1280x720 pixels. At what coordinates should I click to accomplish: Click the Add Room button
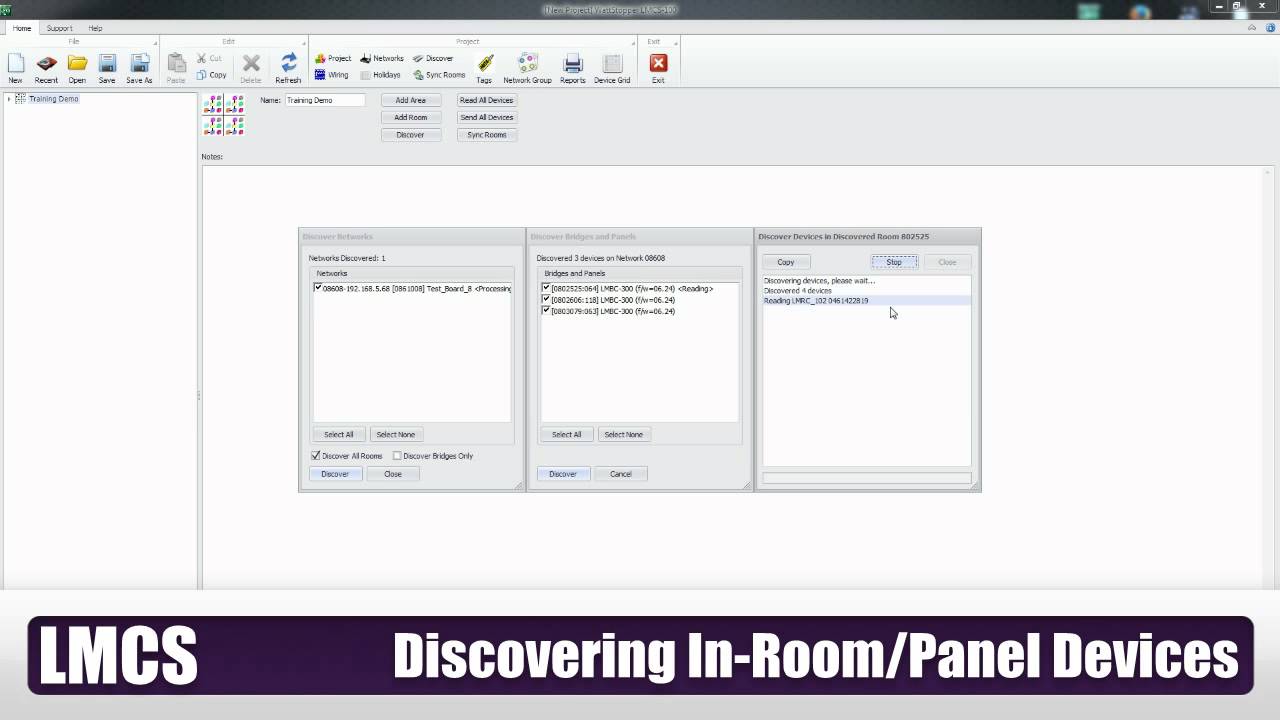pyautogui.click(x=410, y=117)
